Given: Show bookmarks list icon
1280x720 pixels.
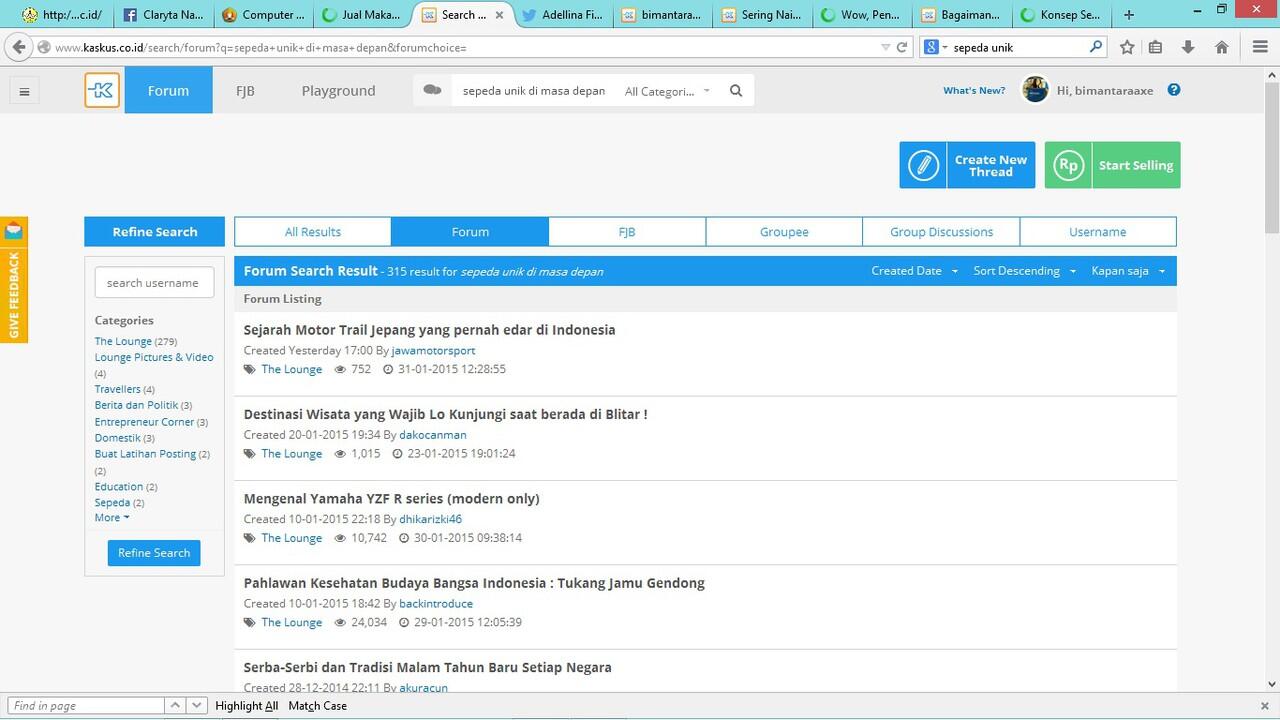Looking at the screenshot, I should [x=1156, y=47].
